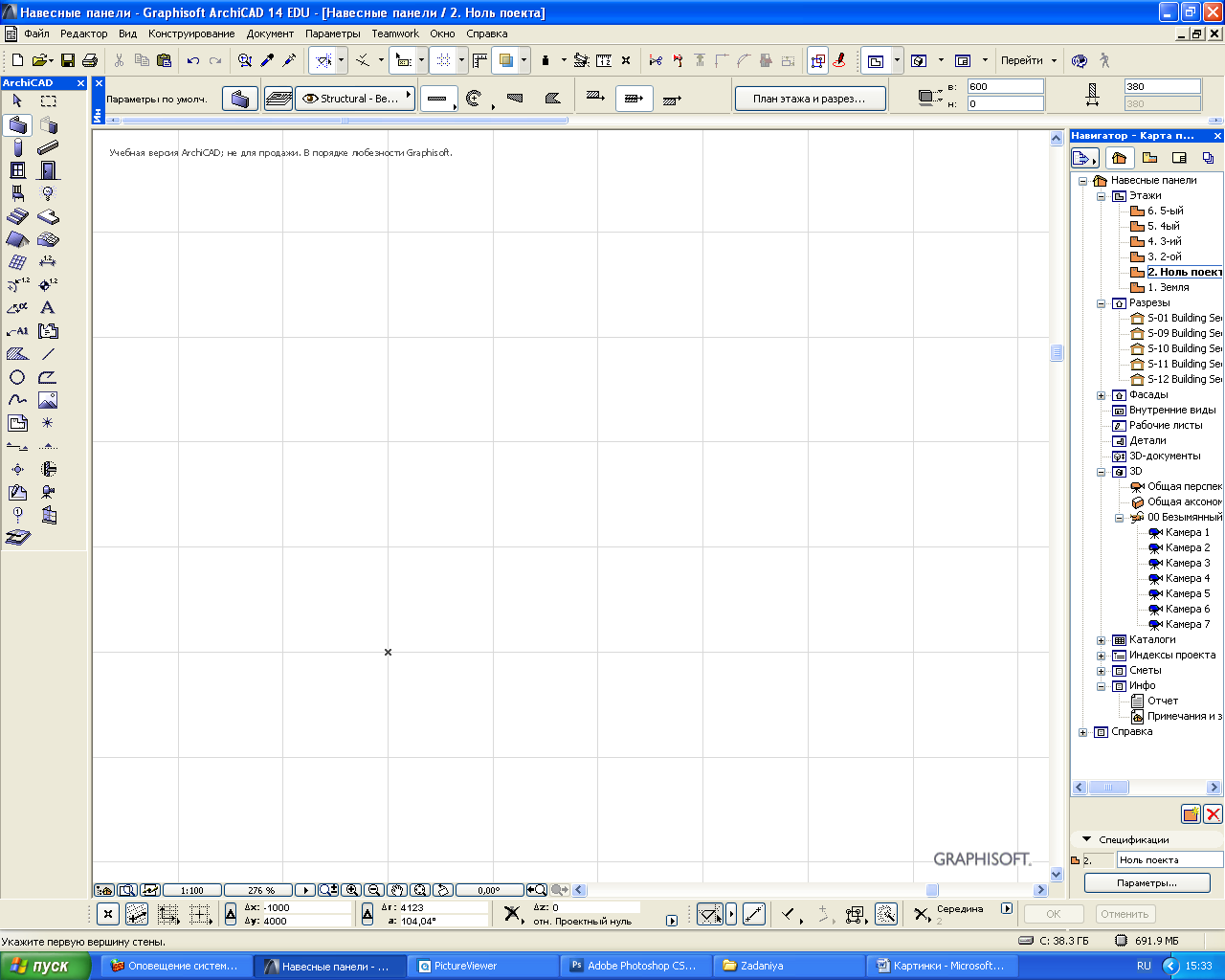Pick the Text tool (letter A)
The image size is (1225, 980).
pyautogui.click(x=48, y=307)
